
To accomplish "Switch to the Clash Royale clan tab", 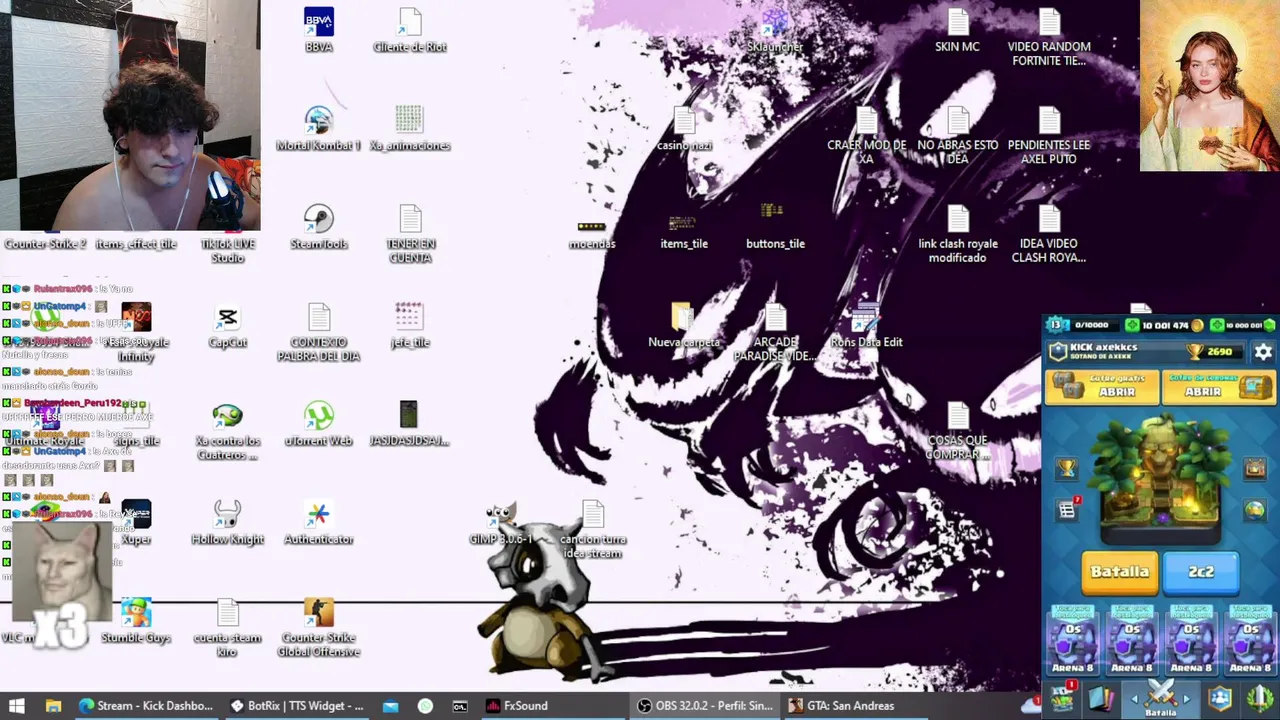I will coord(1220,698).
